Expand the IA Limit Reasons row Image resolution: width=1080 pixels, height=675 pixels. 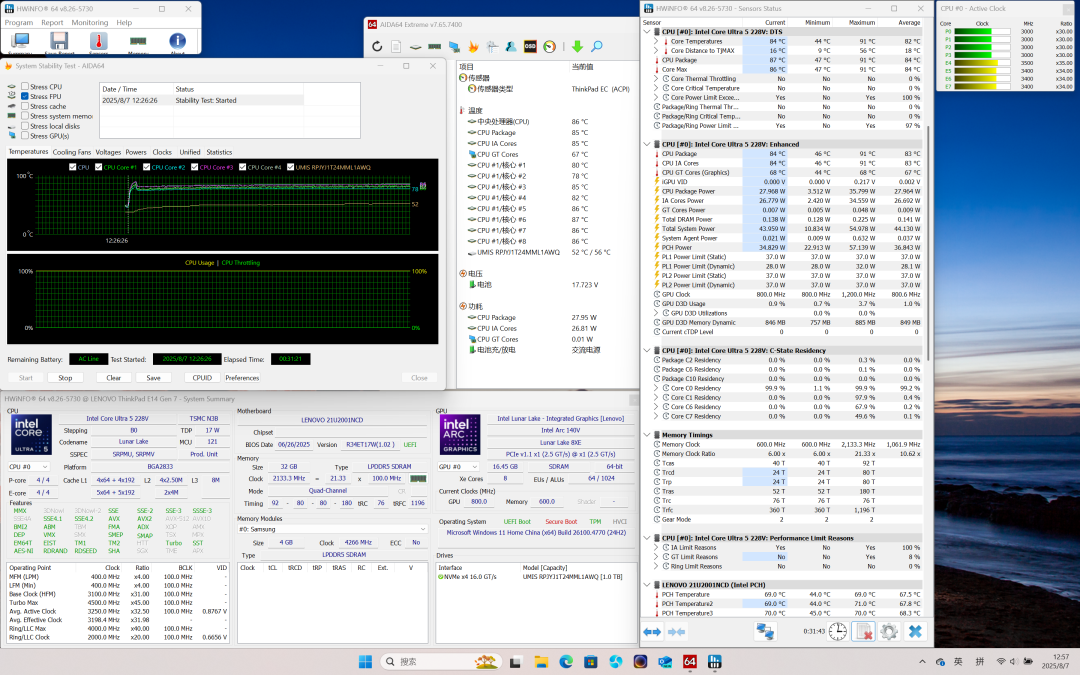coord(656,548)
